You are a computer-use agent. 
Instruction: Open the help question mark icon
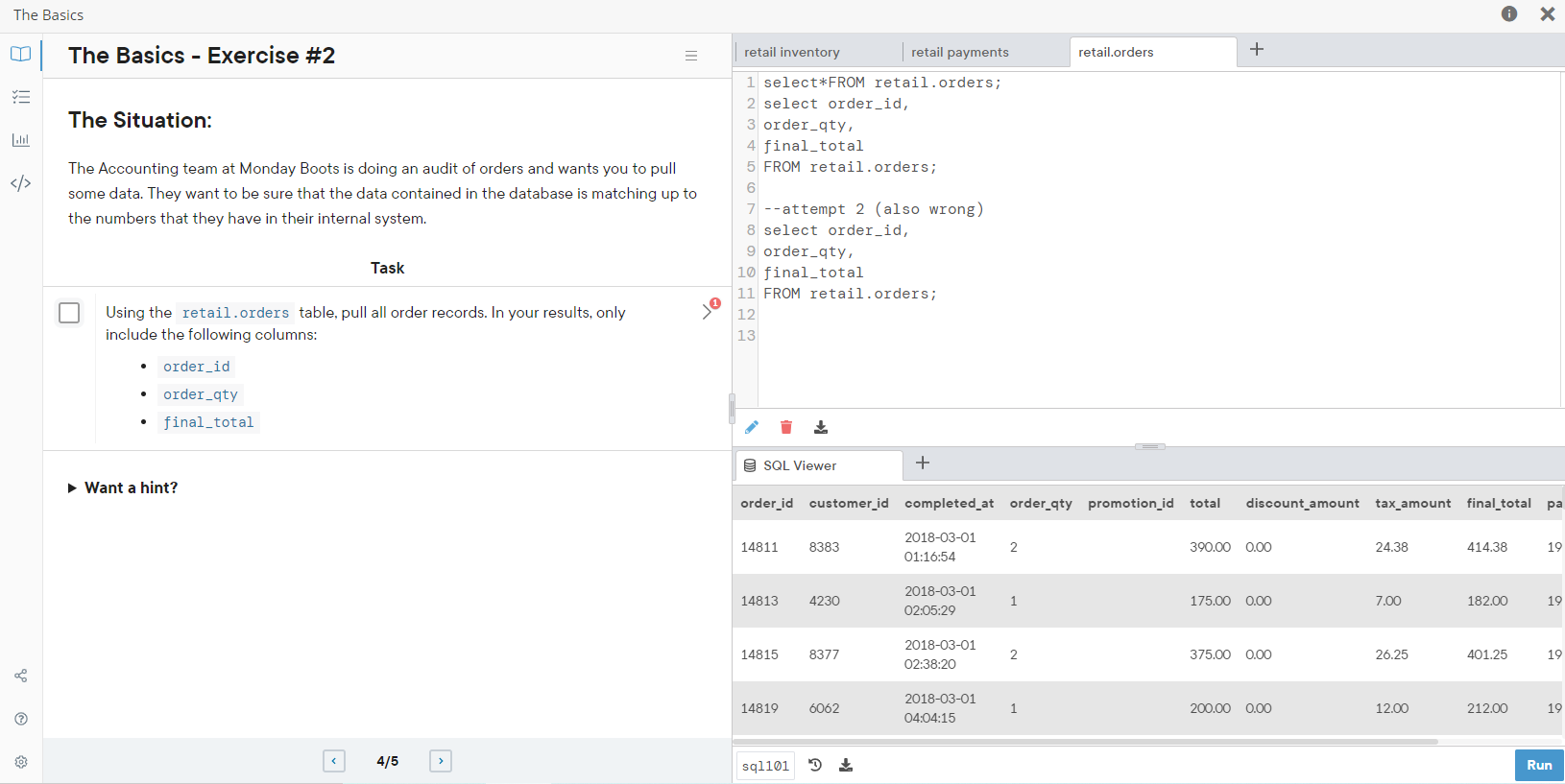pos(21,719)
